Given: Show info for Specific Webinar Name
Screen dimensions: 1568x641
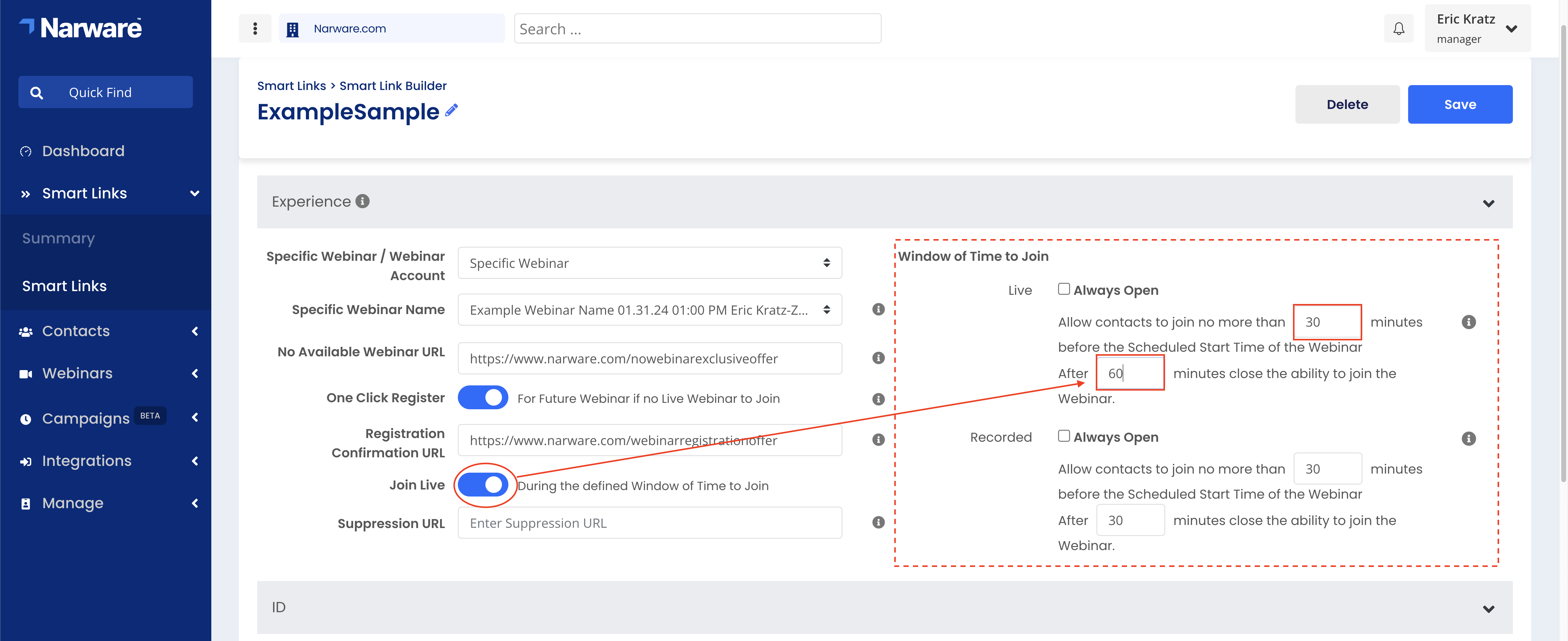Looking at the screenshot, I should [x=878, y=309].
